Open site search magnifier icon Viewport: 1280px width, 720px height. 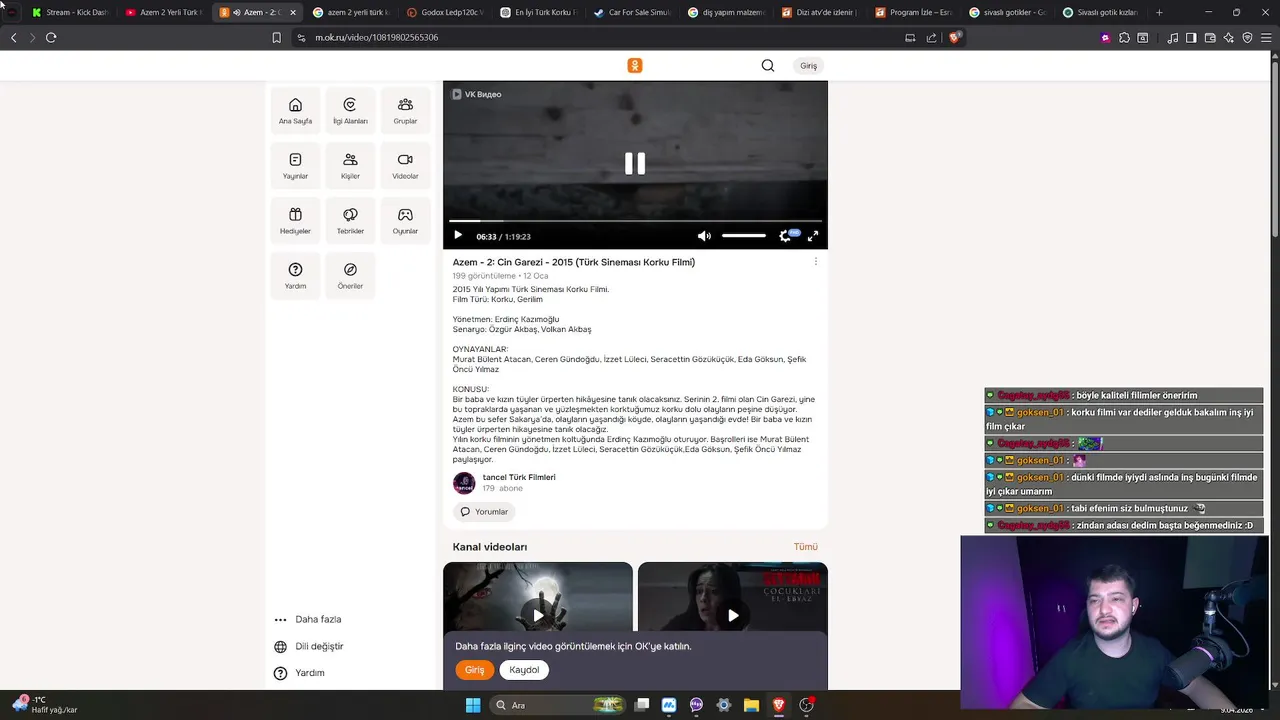point(768,65)
